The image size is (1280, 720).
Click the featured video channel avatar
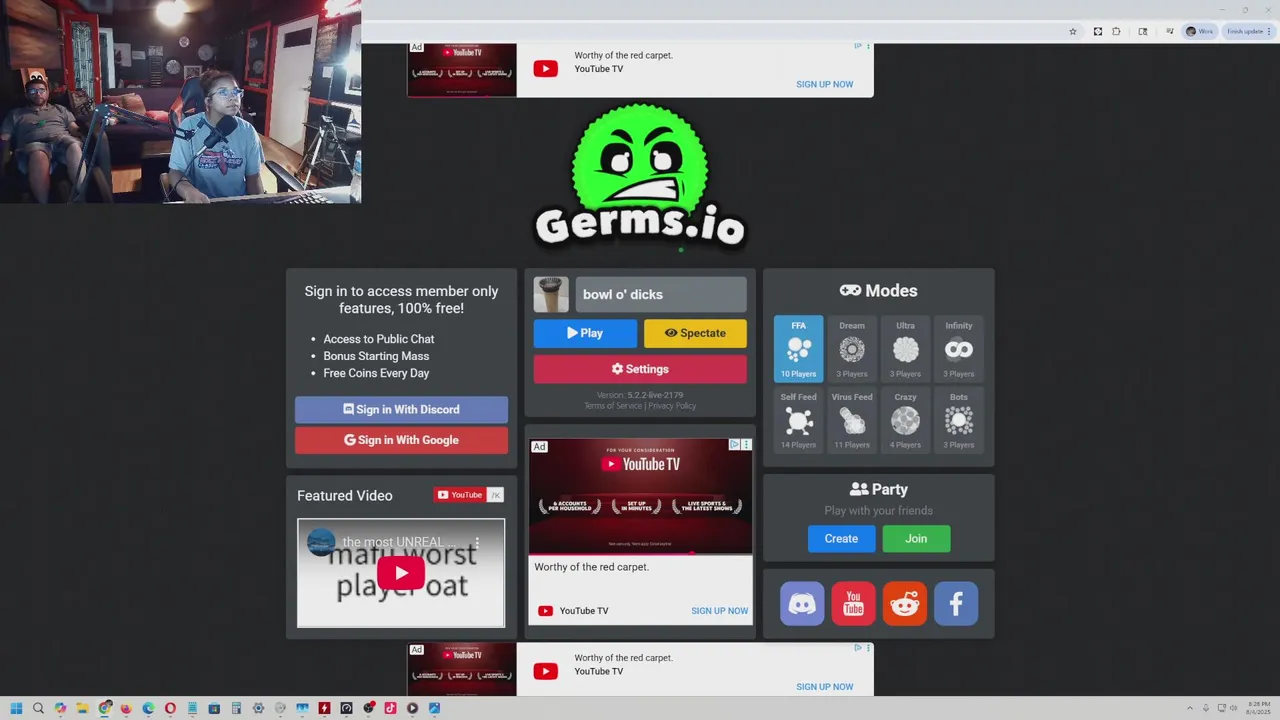pos(321,543)
